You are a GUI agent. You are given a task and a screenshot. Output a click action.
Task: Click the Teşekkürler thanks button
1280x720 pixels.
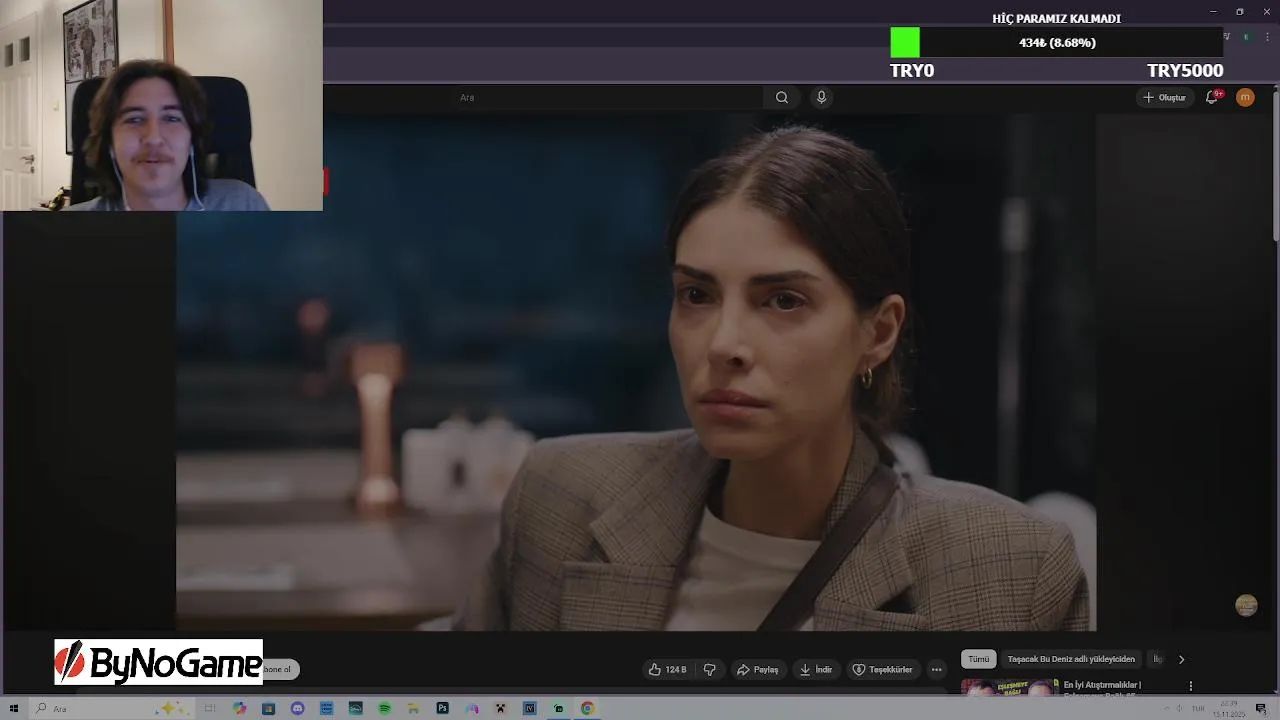tap(882, 670)
